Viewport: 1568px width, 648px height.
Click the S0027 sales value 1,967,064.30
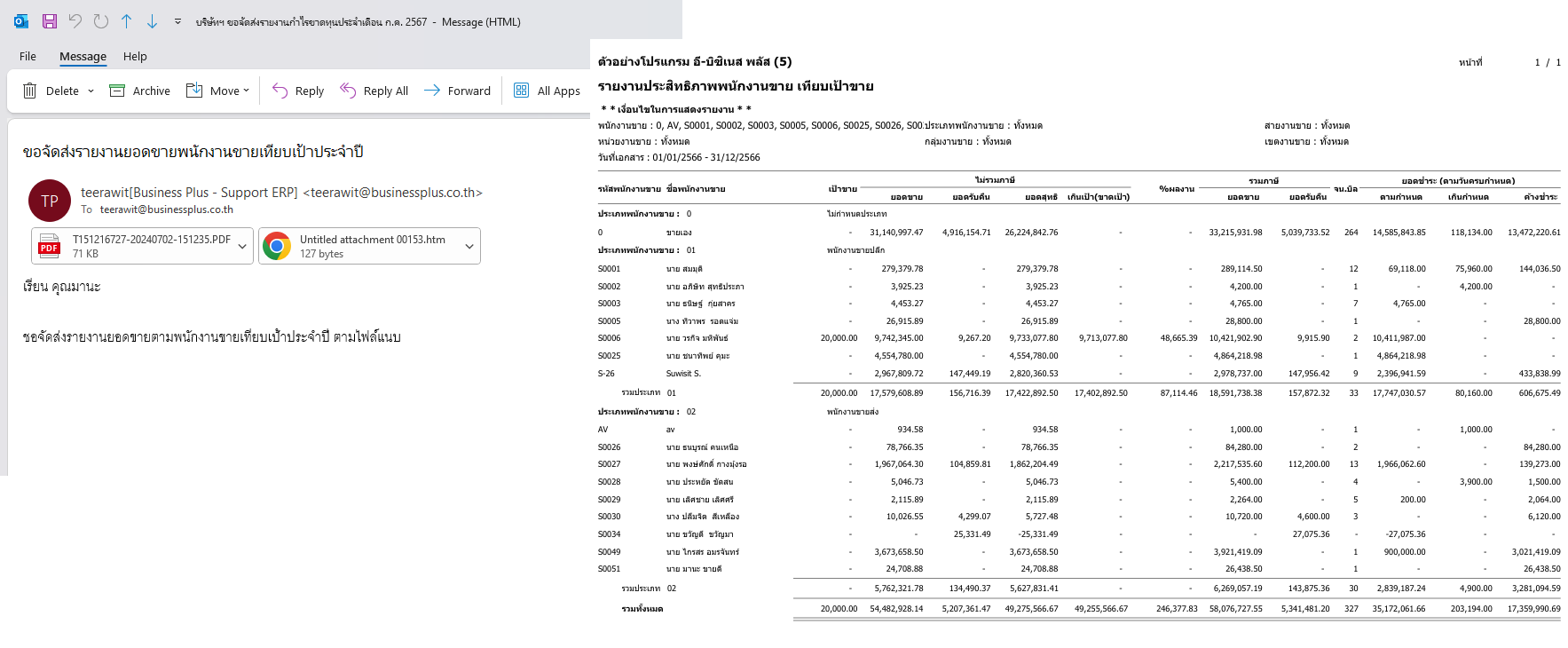(x=899, y=464)
